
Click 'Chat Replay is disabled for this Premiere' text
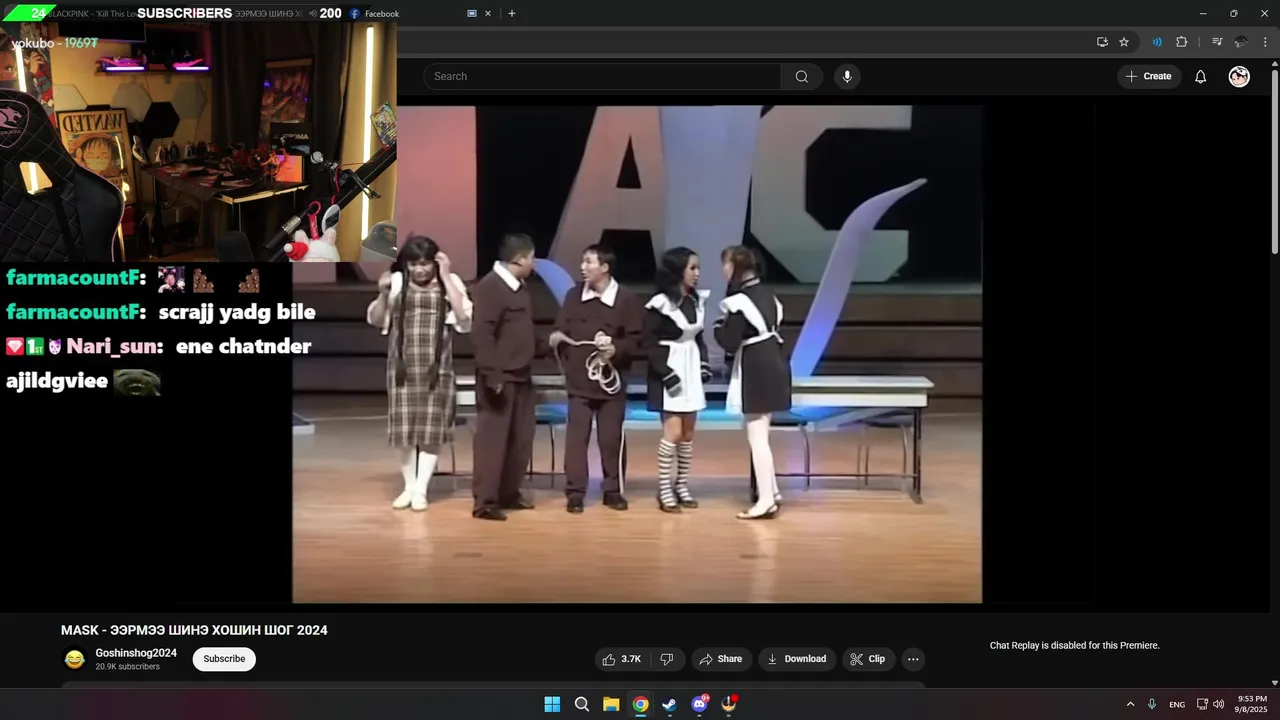pyautogui.click(x=1075, y=646)
